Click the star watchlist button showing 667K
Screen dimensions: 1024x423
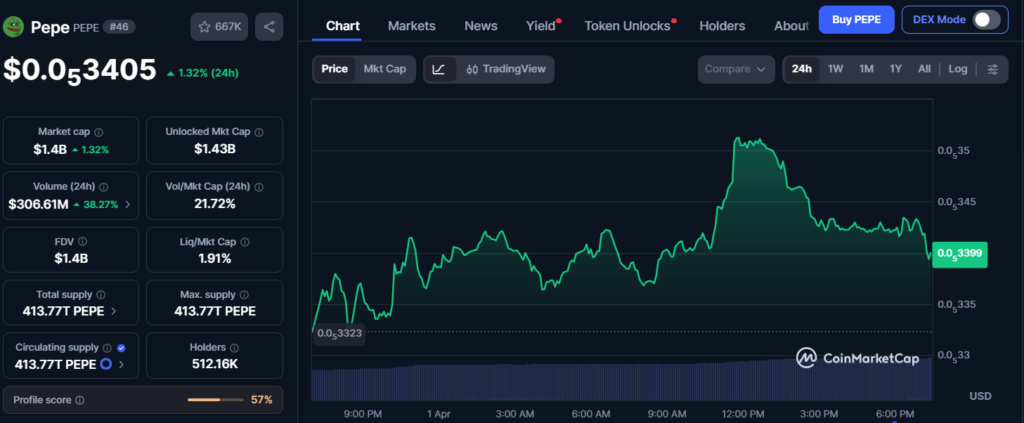point(219,27)
